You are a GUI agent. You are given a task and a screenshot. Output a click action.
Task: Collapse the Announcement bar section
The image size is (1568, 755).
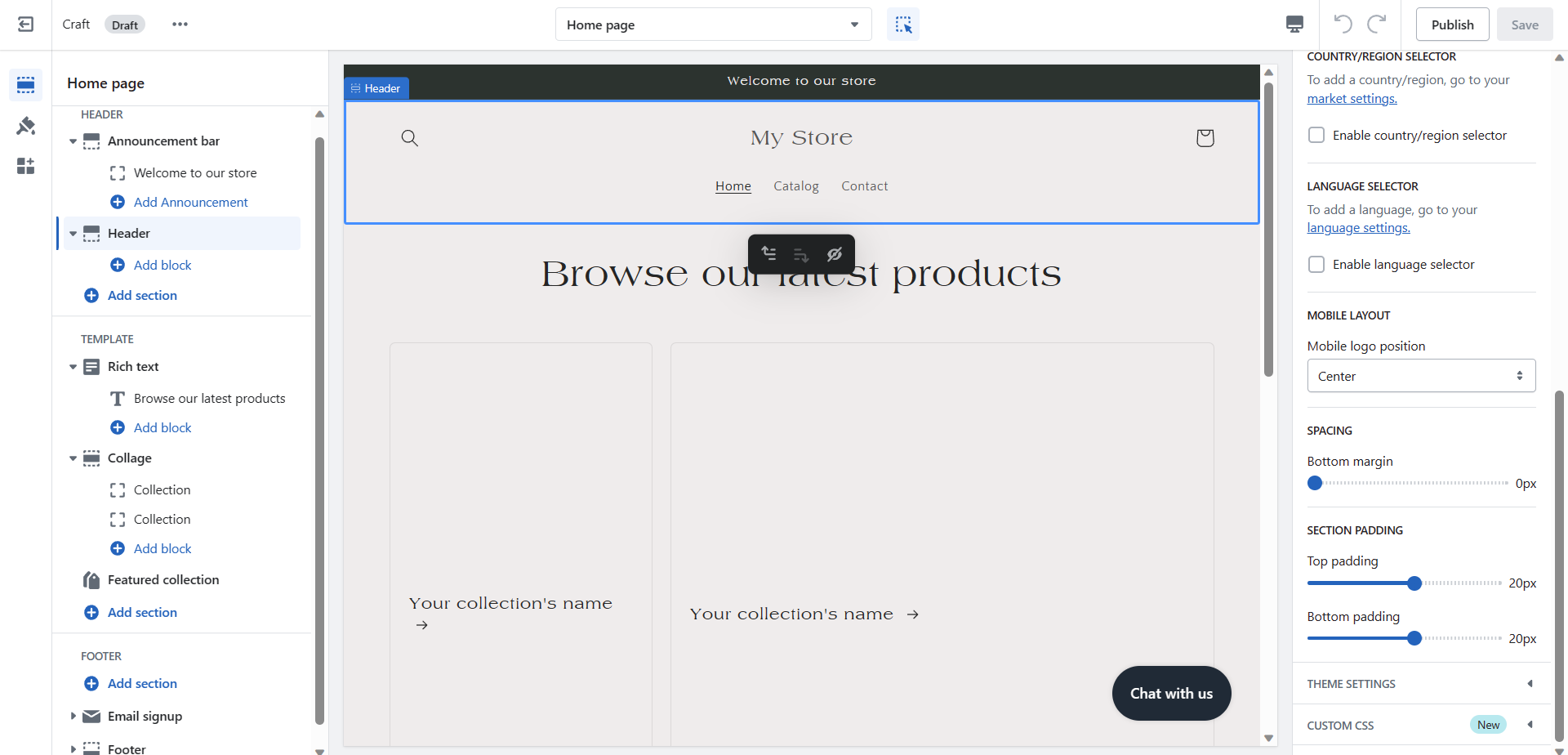coord(73,141)
